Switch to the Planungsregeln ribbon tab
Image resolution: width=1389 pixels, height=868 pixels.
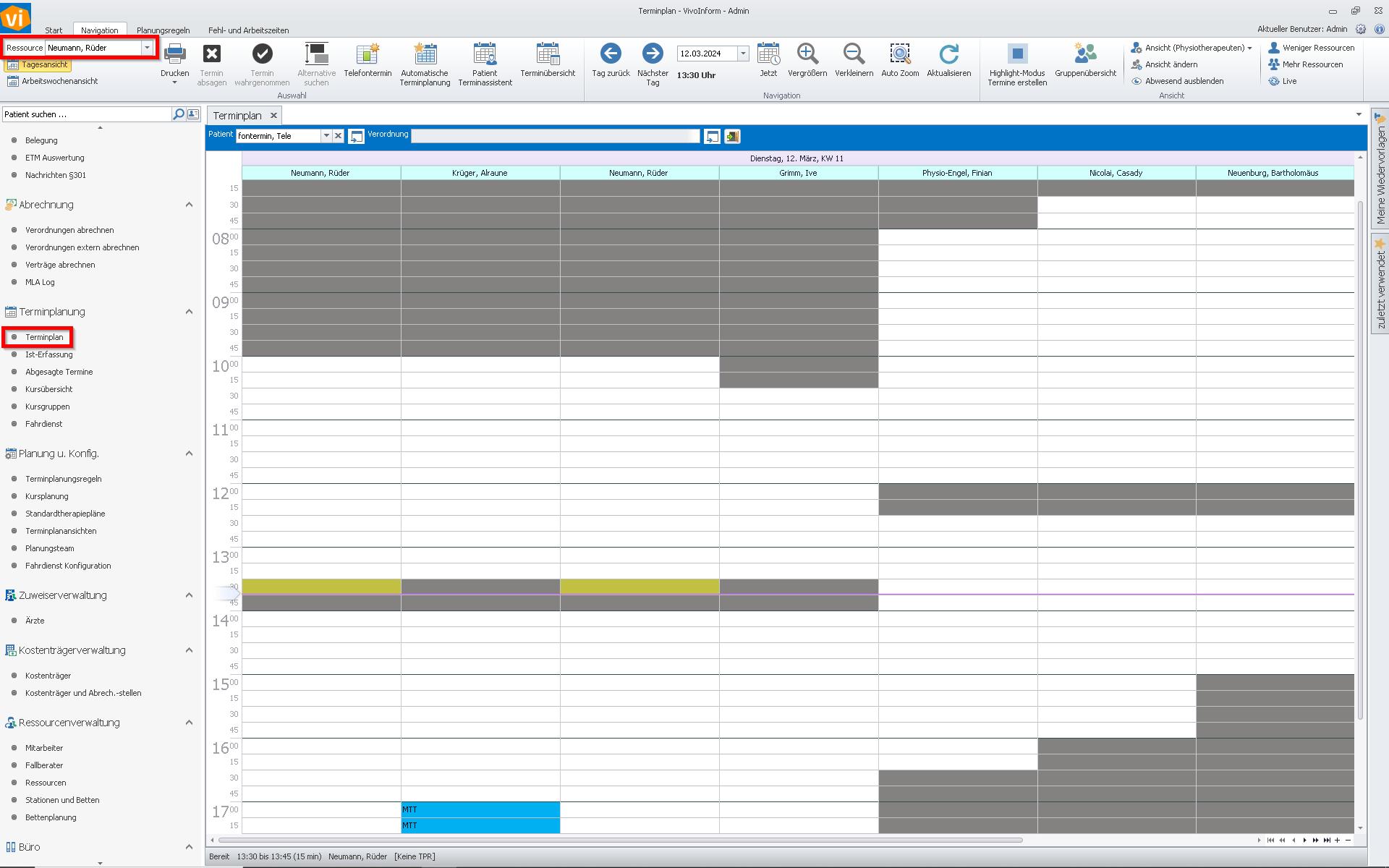(163, 30)
